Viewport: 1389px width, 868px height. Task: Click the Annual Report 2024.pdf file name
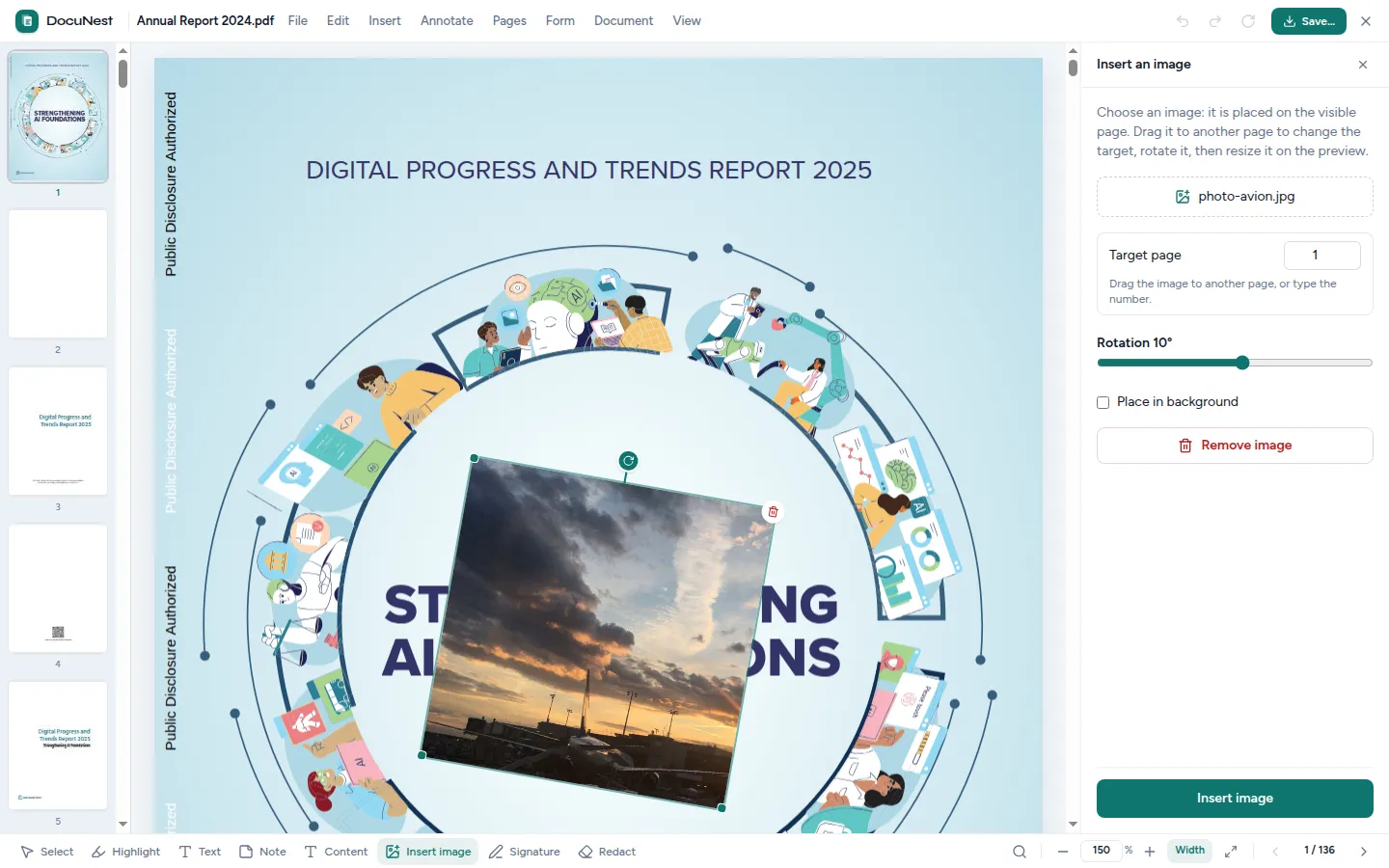click(205, 20)
